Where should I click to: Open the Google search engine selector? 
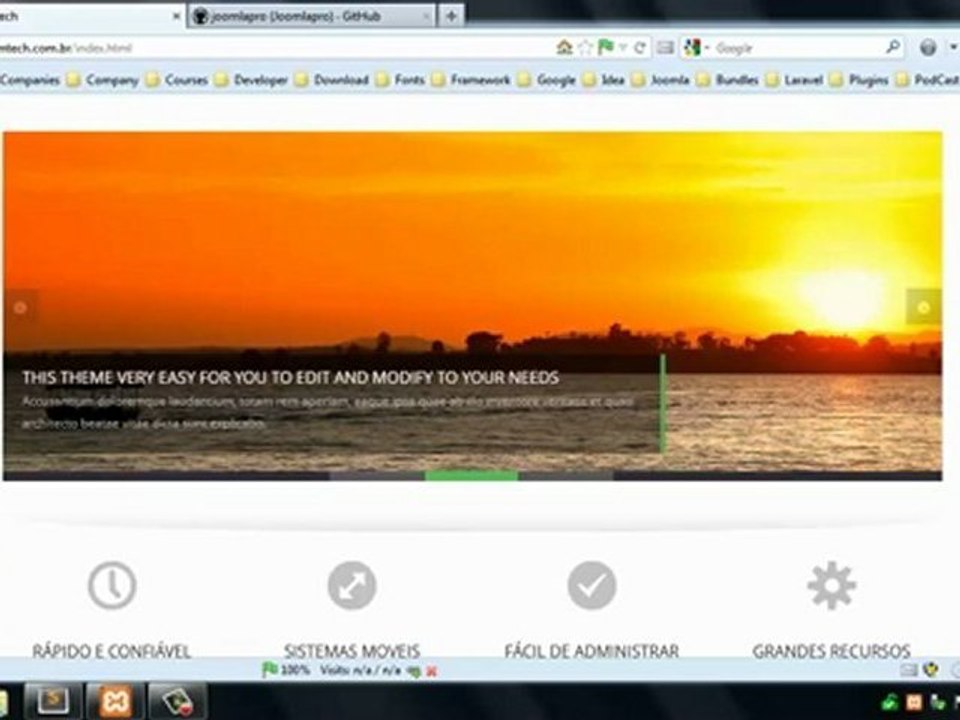click(x=696, y=48)
